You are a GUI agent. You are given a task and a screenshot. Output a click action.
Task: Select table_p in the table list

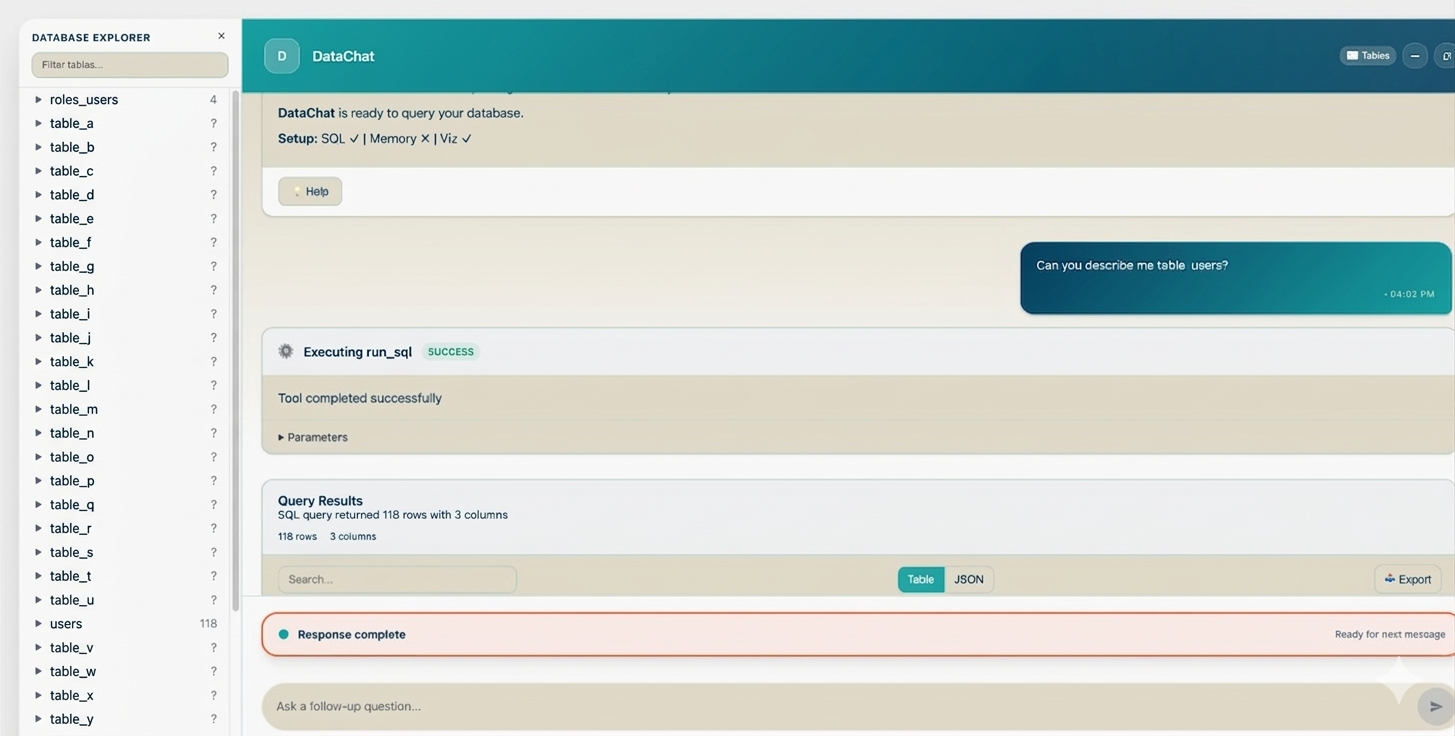pos(72,480)
